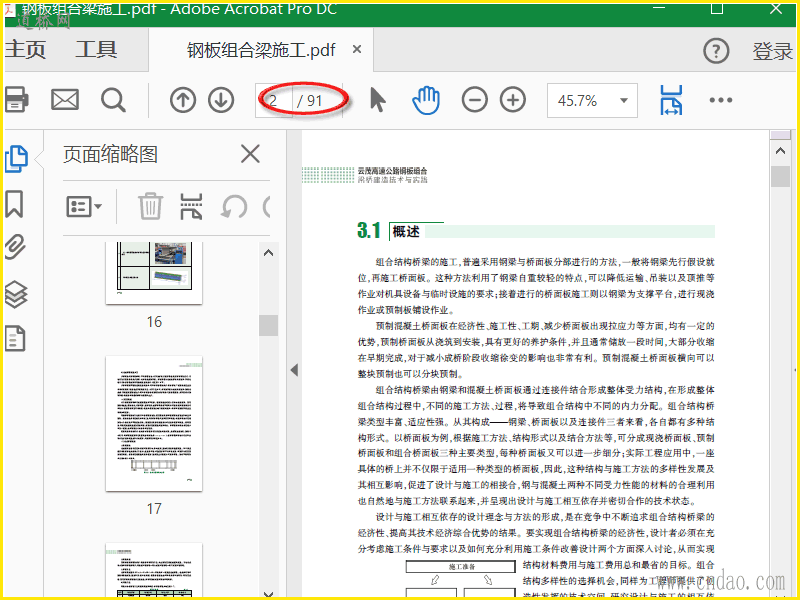The width and height of the screenshot is (800, 600).
Task: Click the / 91 total pages label
Action: pyautogui.click(x=310, y=101)
